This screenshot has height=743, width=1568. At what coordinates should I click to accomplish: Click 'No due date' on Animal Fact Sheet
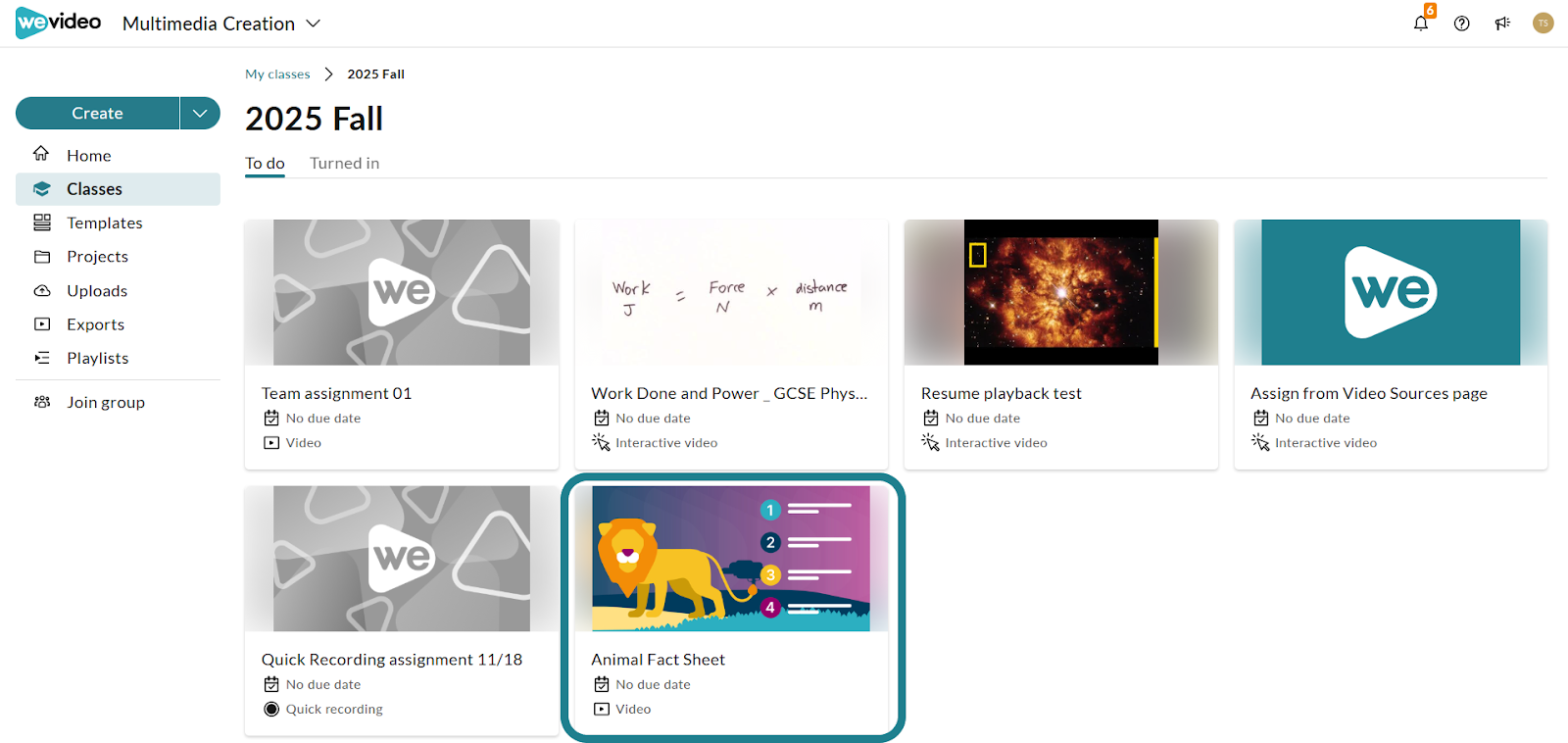pyautogui.click(x=654, y=685)
